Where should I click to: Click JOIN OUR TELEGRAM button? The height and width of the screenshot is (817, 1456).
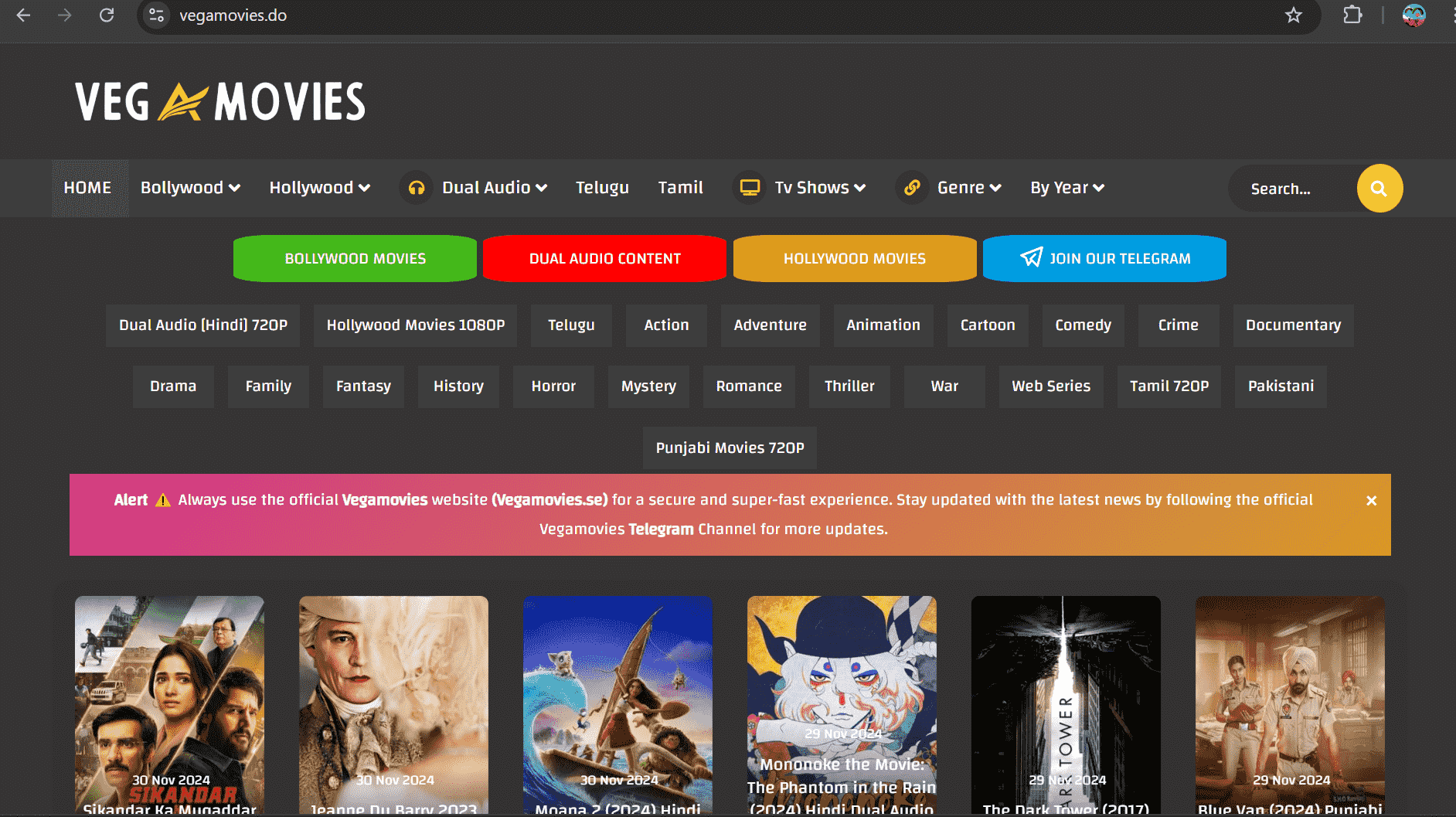1105,259
